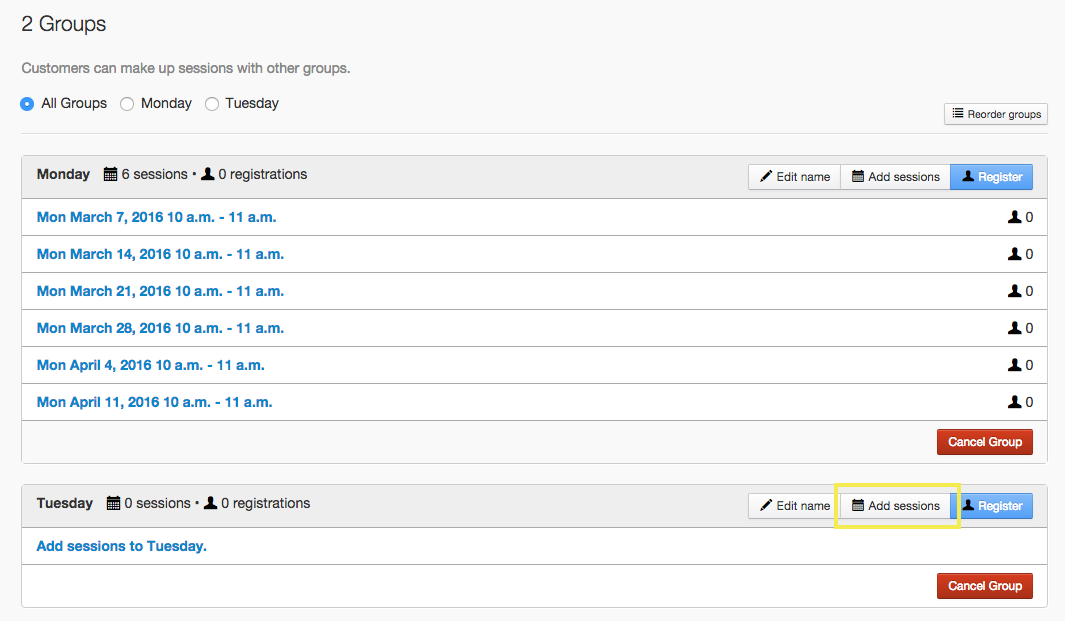Click Register button for Tuesday group
The height and width of the screenshot is (621, 1065).
tap(991, 506)
